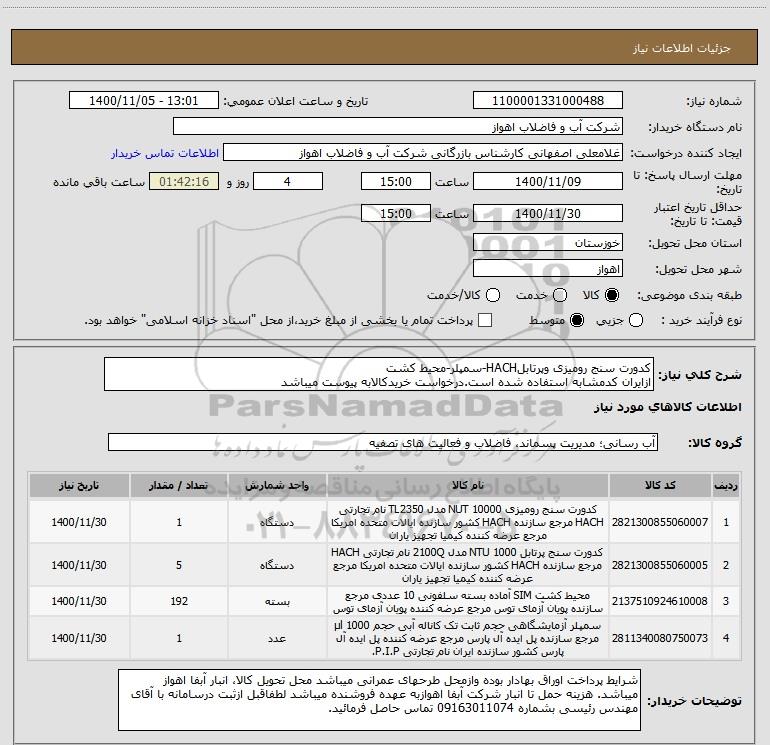The image size is (770, 745).
Task: Click the buyer notes text area
Action: tap(380, 700)
